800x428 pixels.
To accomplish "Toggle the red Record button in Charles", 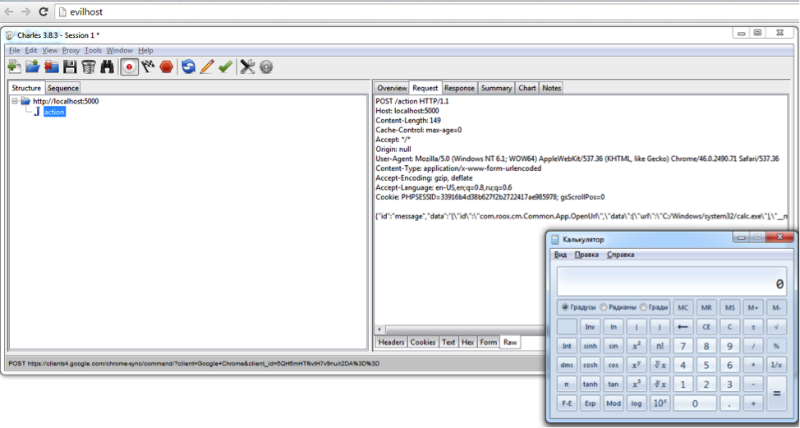I will [129, 67].
